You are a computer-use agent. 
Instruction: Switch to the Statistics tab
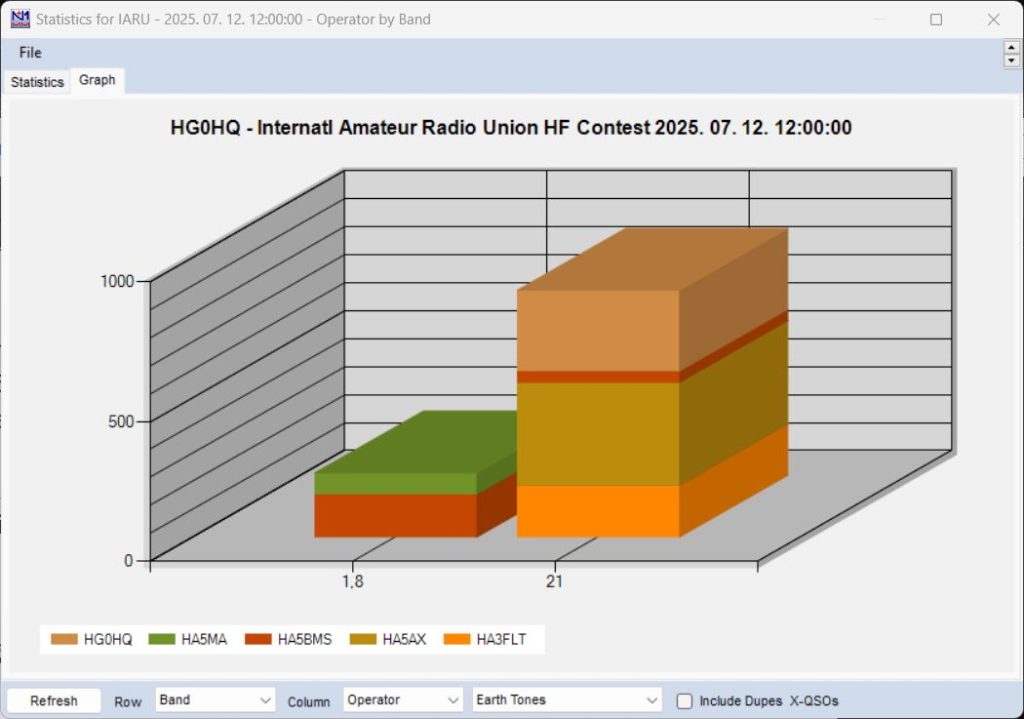coord(37,82)
